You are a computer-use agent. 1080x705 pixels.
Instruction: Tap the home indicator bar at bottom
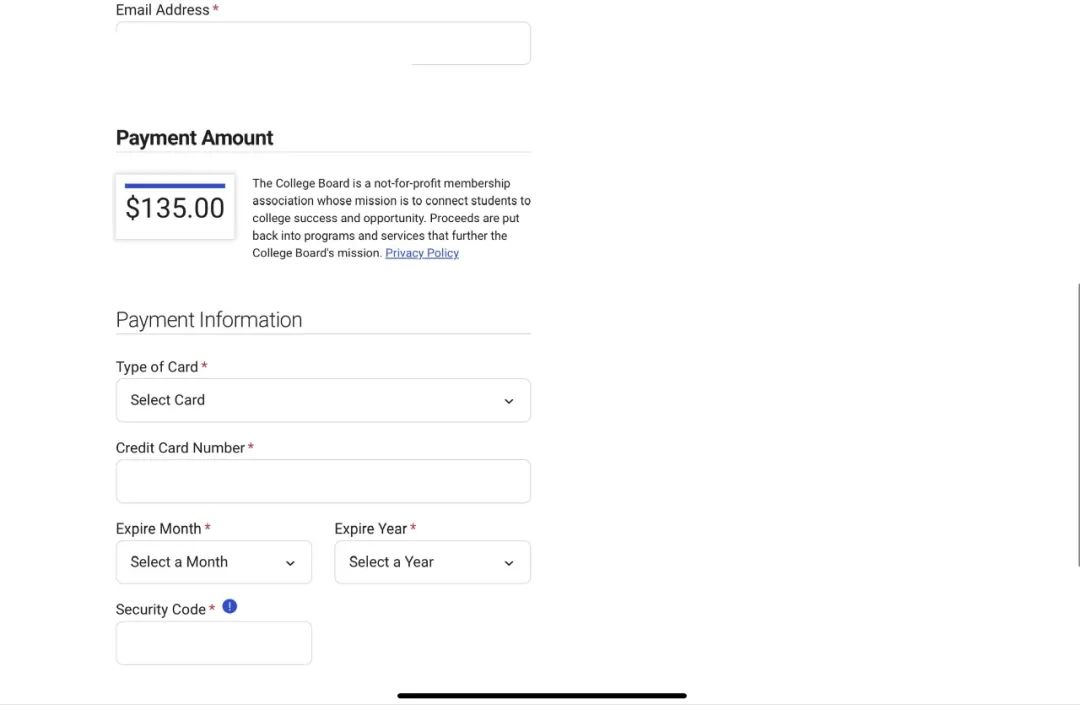point(542,695)
